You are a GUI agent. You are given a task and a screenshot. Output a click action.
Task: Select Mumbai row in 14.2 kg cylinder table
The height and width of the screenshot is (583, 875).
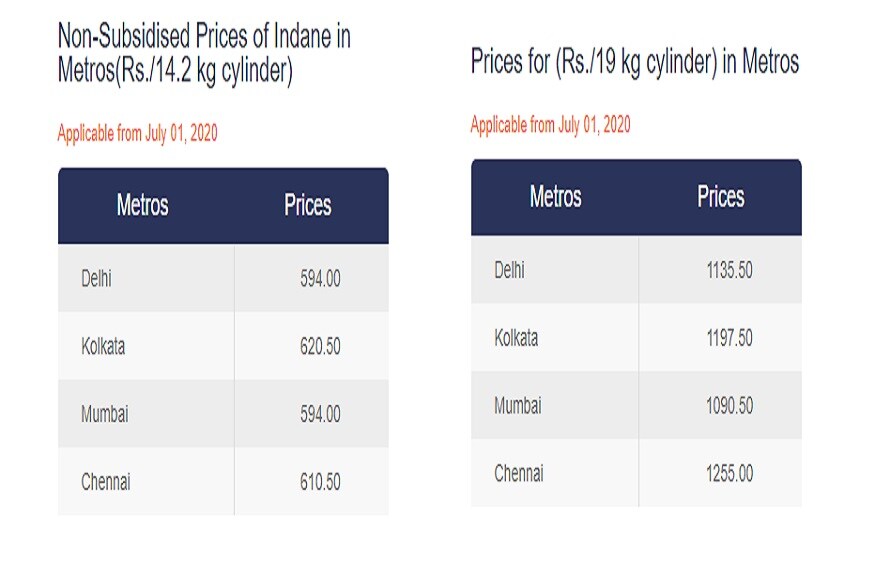[x=223, y=413]
